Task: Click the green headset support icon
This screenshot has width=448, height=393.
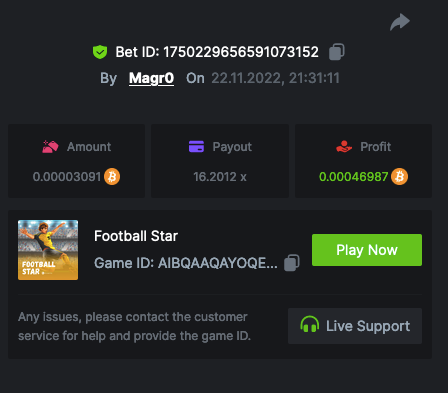Action: pyautogui.click(x=310, y=324)
